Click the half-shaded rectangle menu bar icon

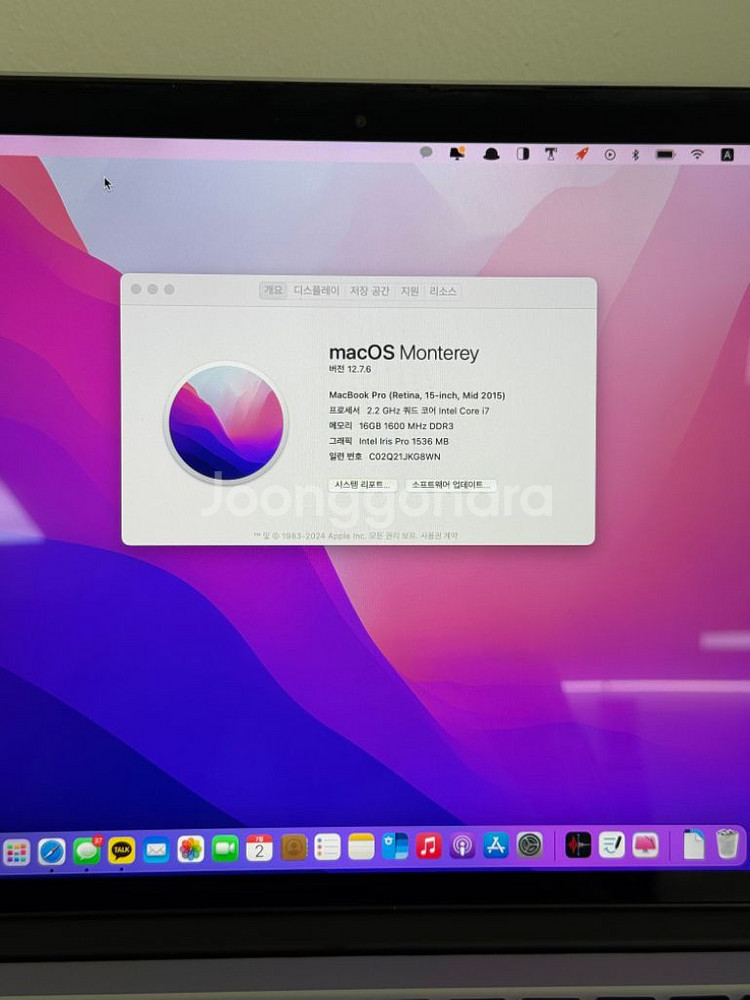(523, 154)
